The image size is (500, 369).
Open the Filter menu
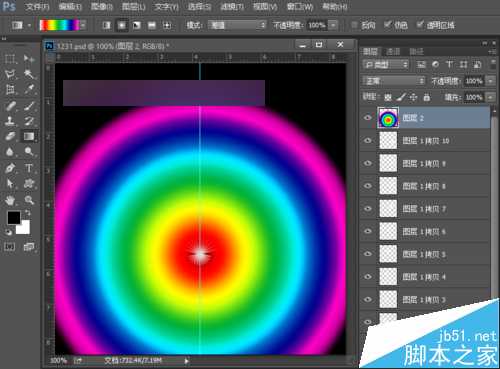tap(232, 7)
